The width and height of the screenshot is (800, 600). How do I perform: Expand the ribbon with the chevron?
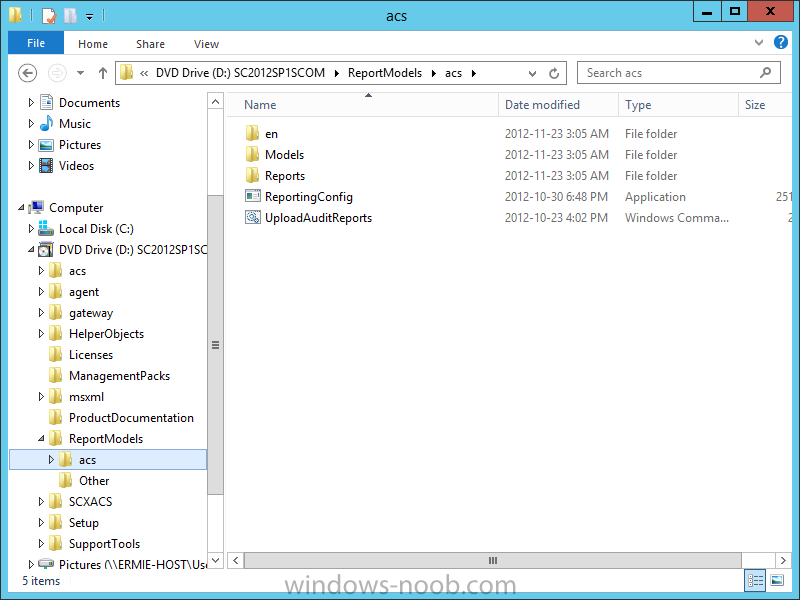pos(759,42)
